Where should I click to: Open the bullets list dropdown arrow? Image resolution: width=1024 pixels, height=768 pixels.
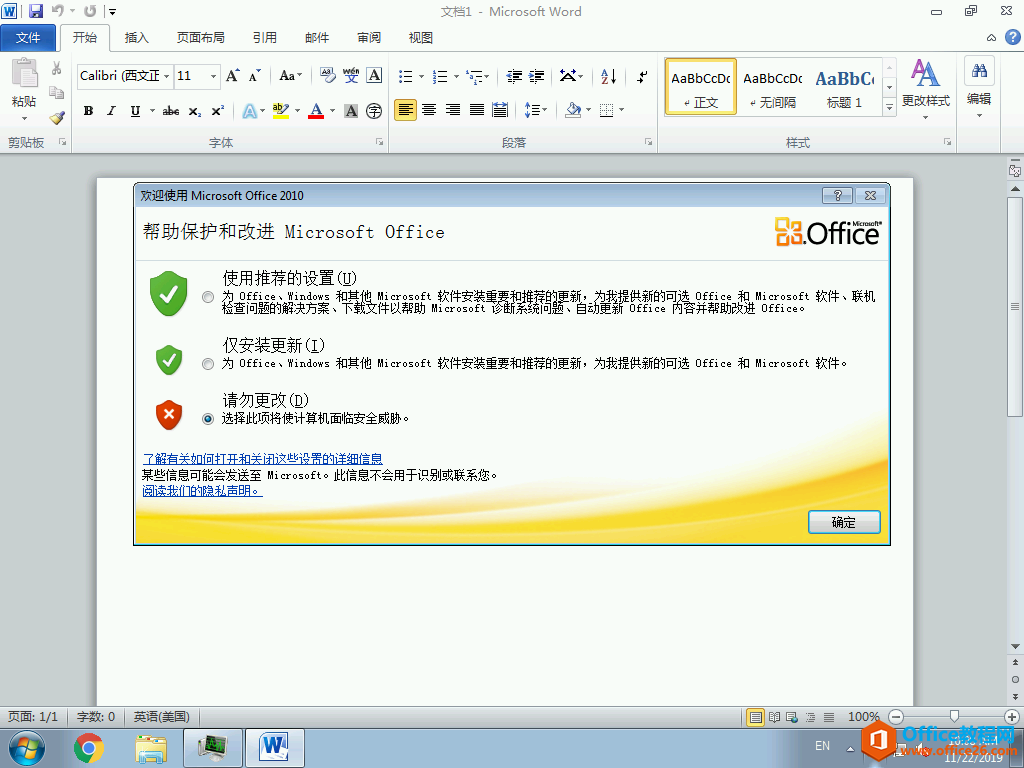click(421, 76)
